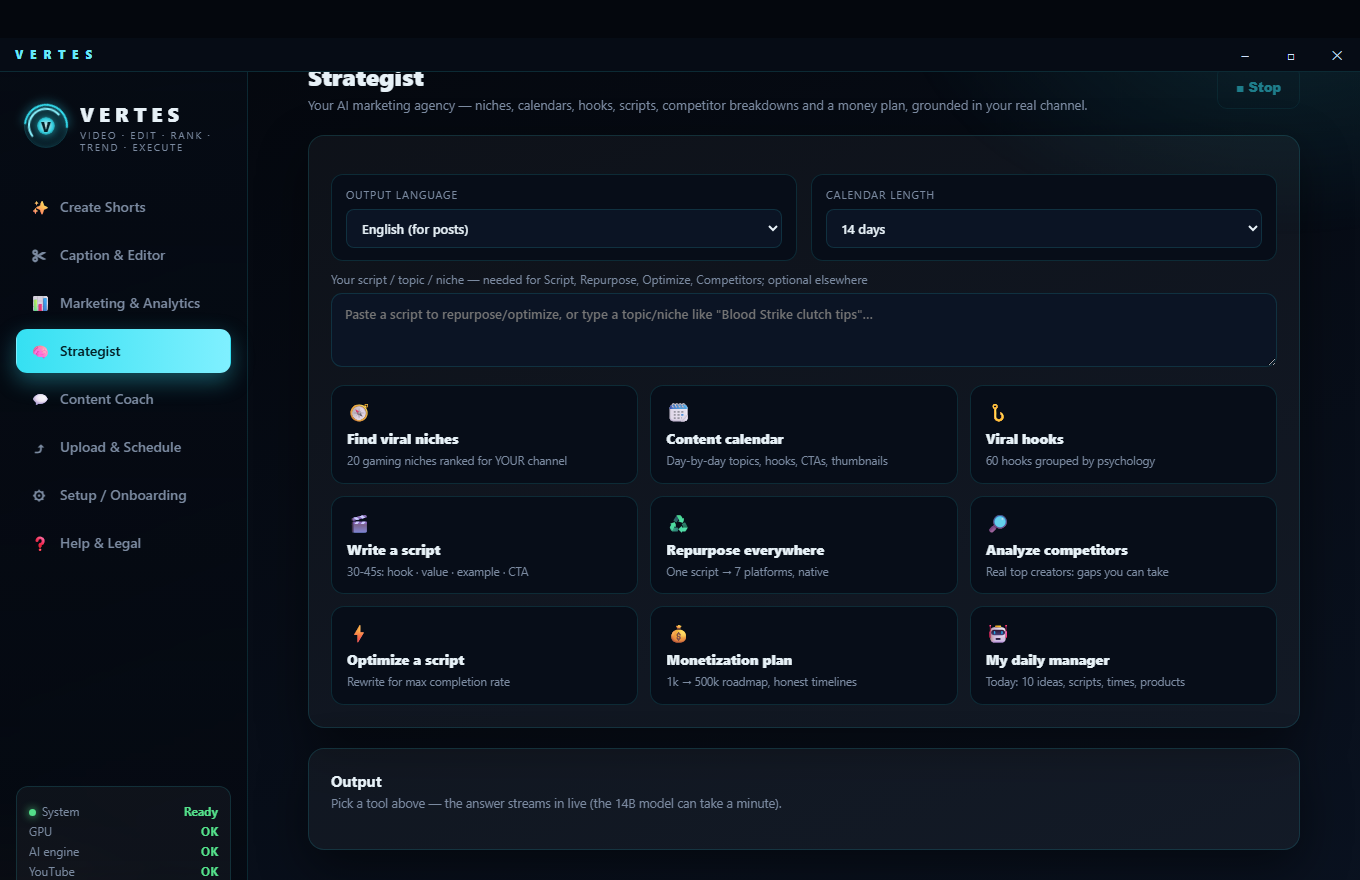Click the Analyze competitors magnifier icon

pos(997,523)
